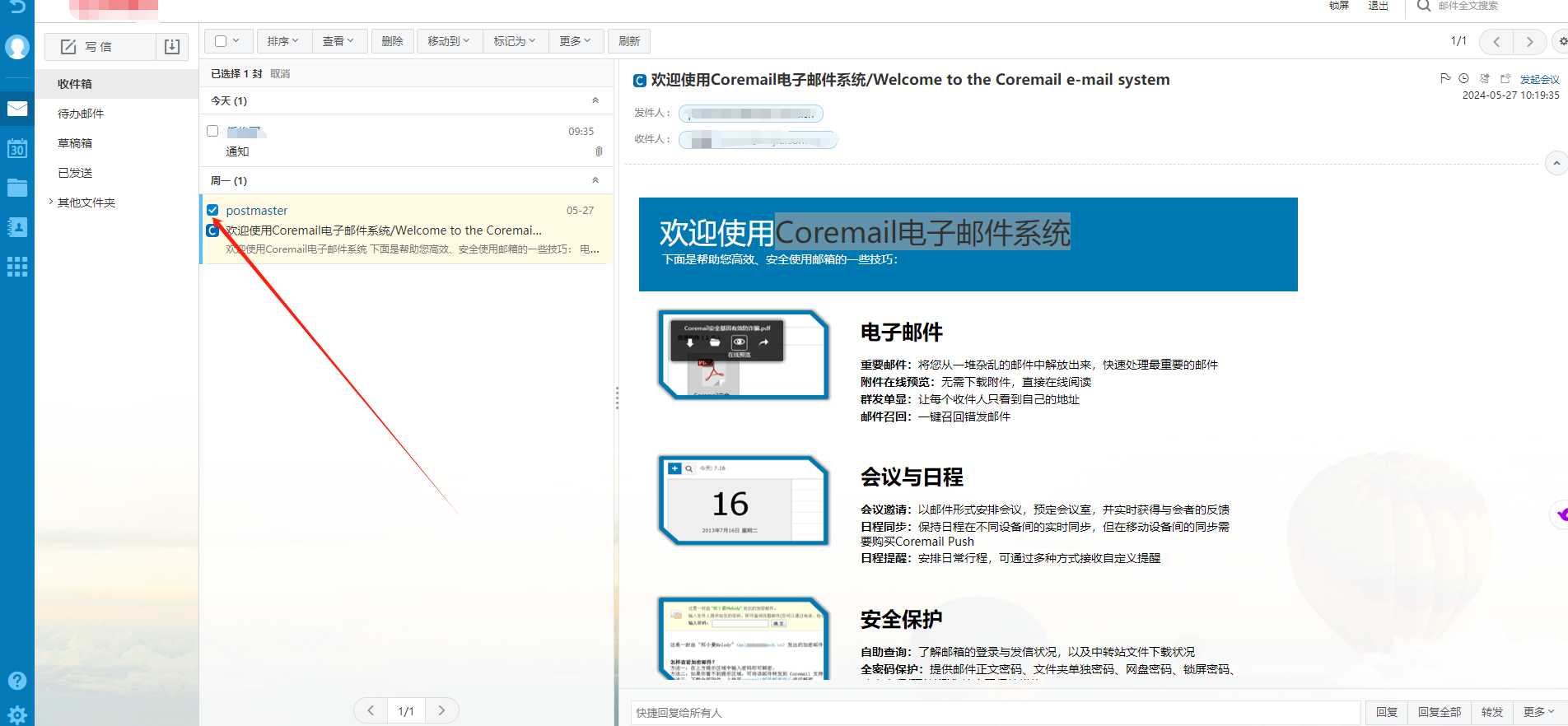Image resolution: width=1568 pixels, height=726 pixels.
Task: Click the recipient address chip after 收件人
Action: 758,140
